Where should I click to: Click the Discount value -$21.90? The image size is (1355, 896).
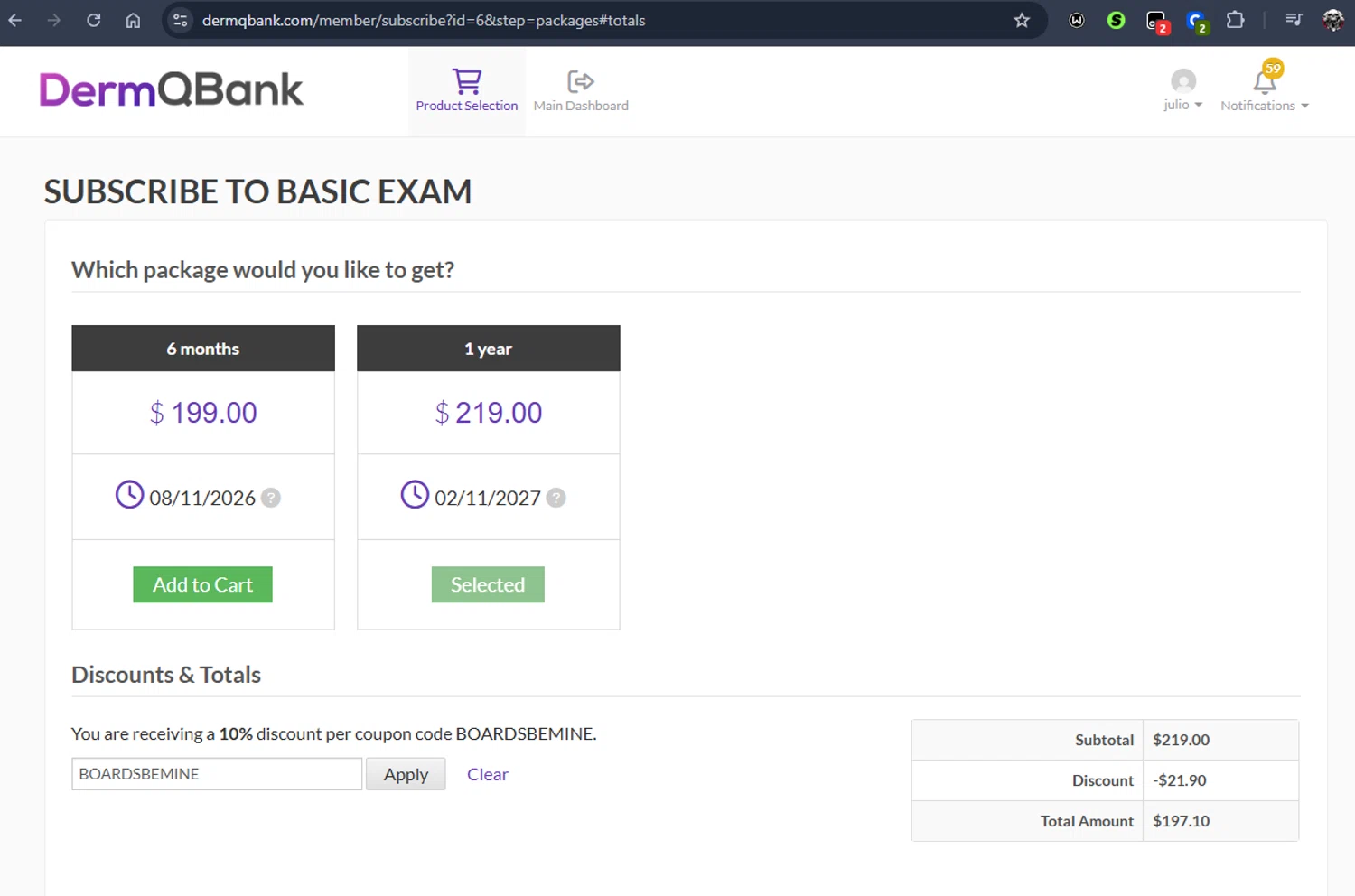click(x=1180, y=780)
